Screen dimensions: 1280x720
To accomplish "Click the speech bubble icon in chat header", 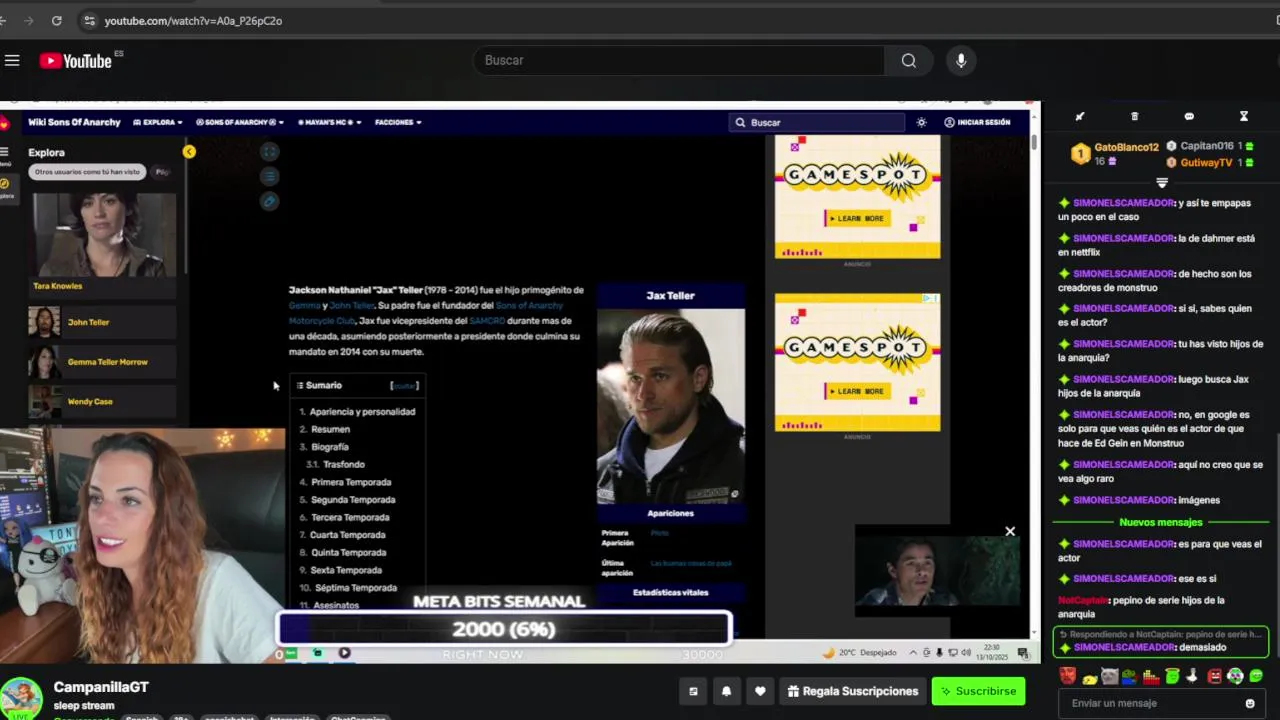I will point(1189,116).
